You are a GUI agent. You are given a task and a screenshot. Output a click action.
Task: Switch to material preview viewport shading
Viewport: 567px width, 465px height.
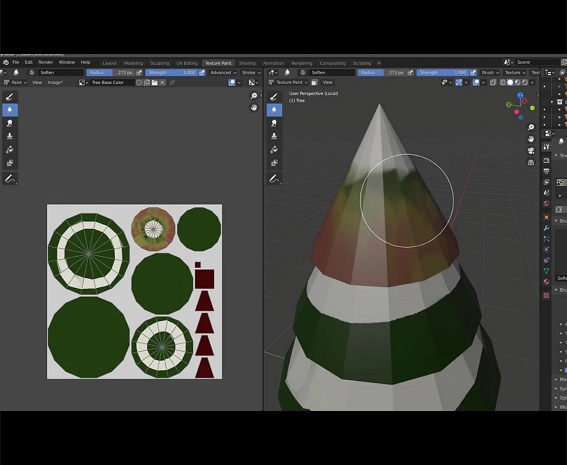tap(517, 82)
